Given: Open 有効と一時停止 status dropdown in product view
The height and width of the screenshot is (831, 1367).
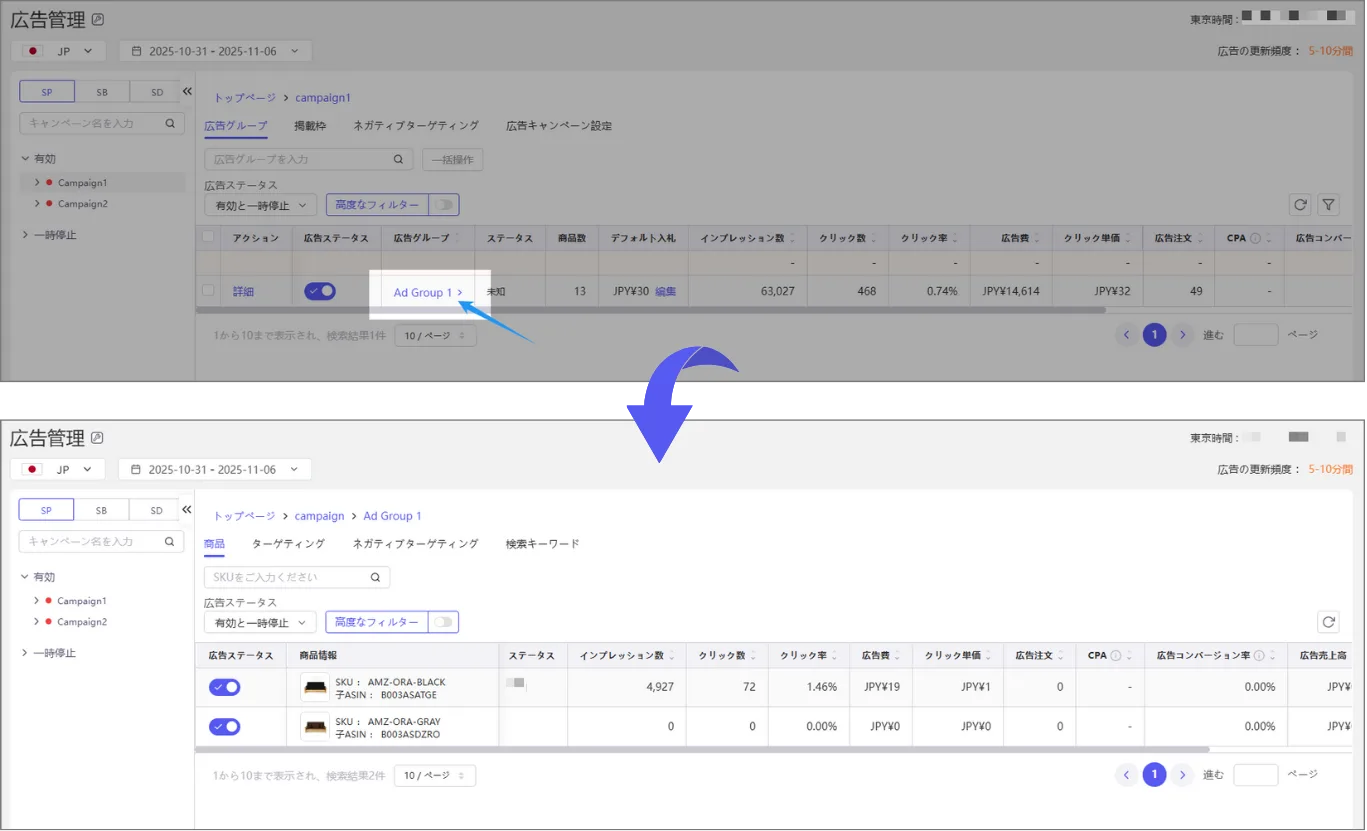Looking at the screenshot, I should coord(260,622).
